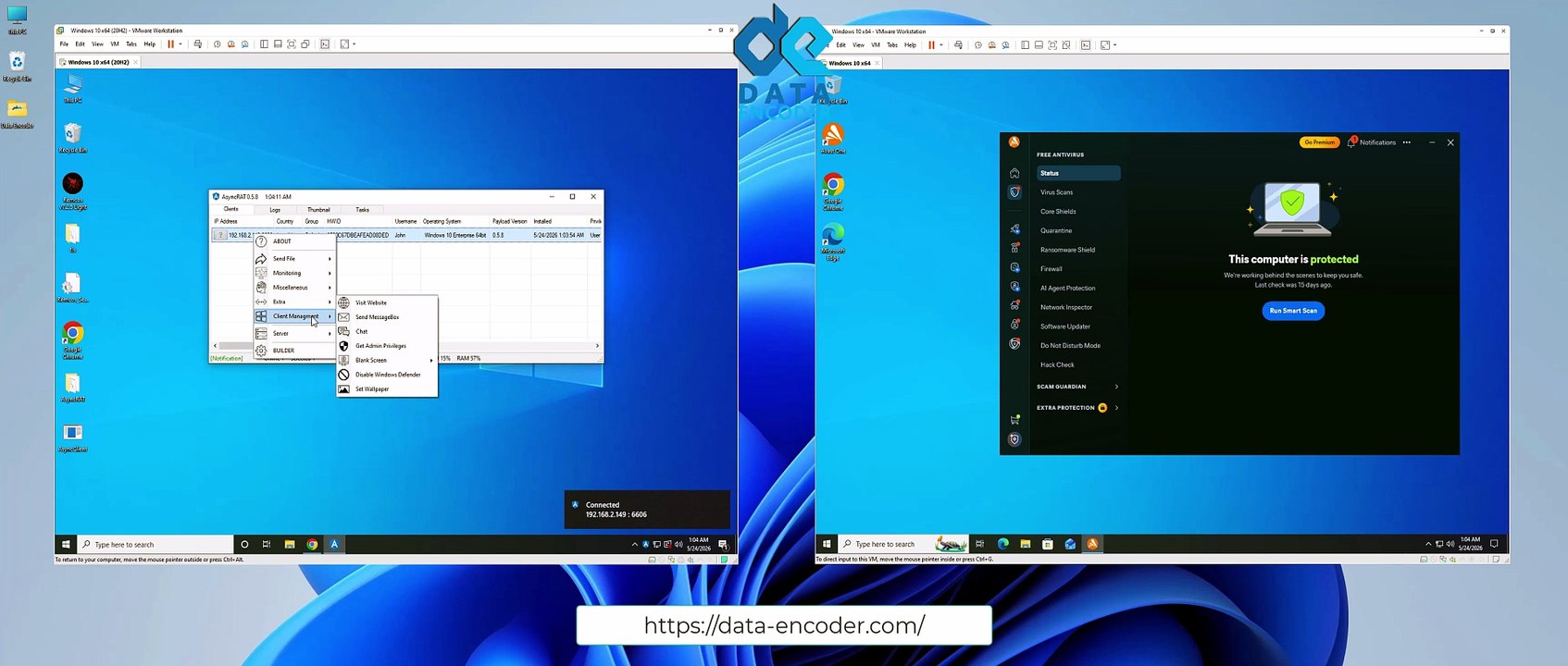Click Avast icon in right VM taskbar
This screenshot has height=666, width=1568.
pos(1092,544)
